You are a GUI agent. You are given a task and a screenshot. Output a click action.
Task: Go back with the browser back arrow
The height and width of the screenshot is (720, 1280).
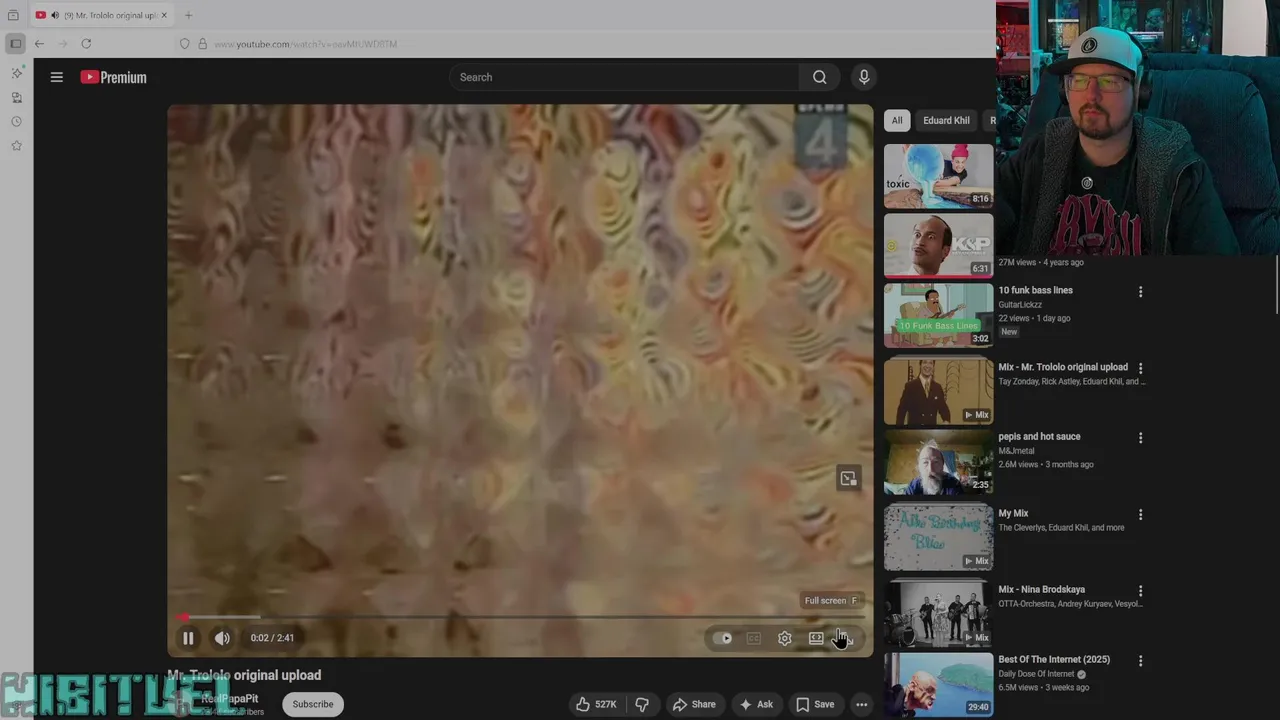(x=39, y=44)
